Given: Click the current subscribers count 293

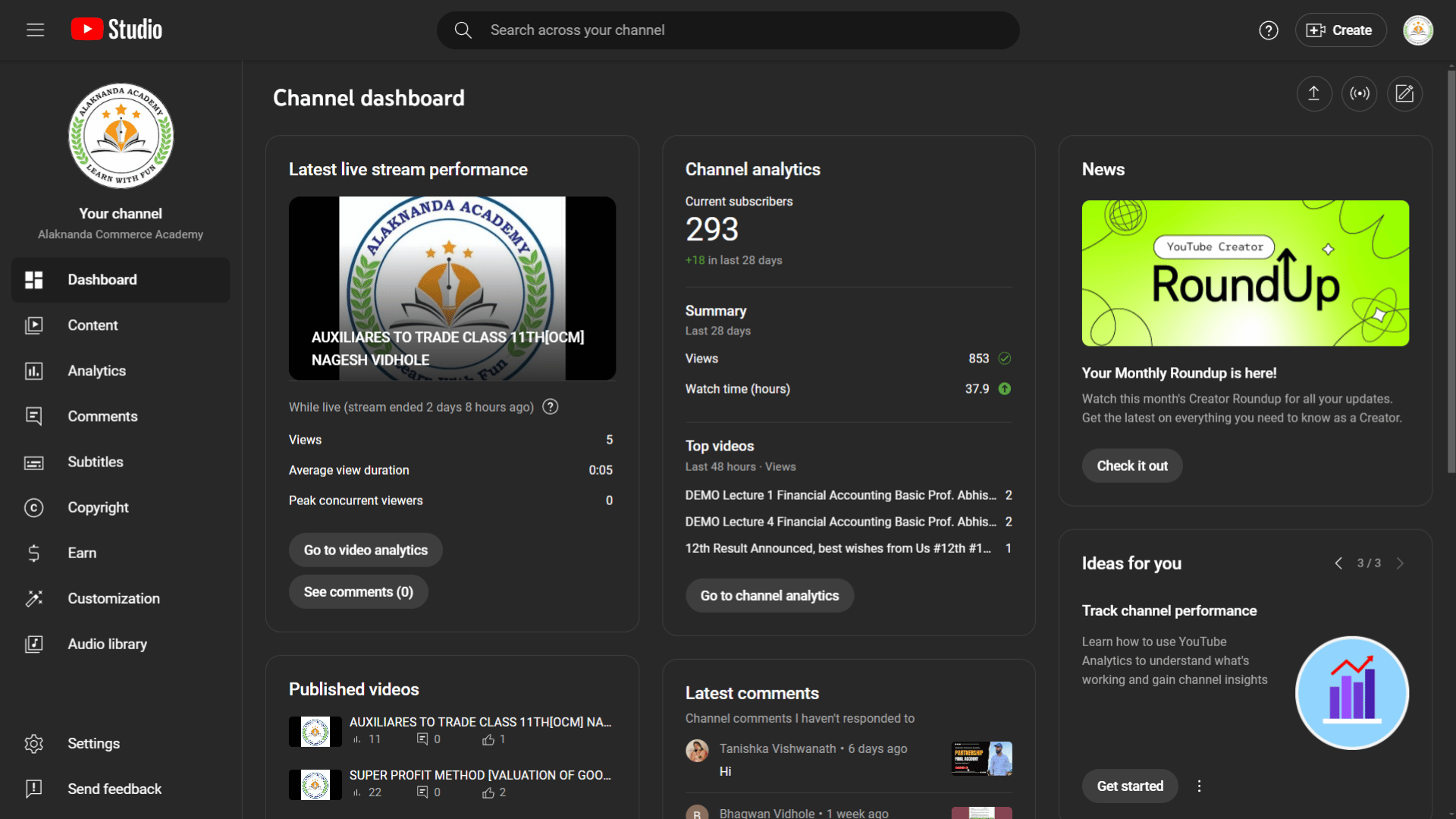Looking at the screenshot, I should (711, 230).
